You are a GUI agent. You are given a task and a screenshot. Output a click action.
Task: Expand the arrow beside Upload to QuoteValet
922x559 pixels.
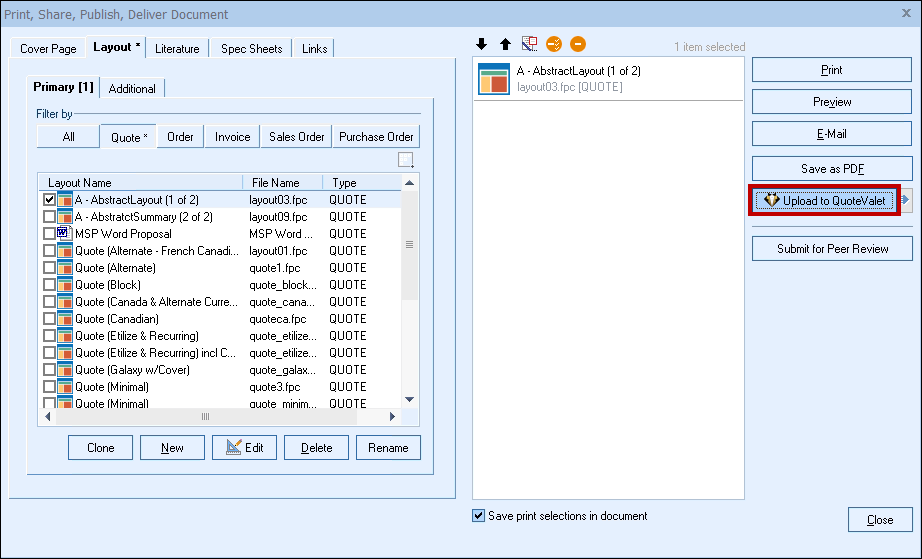[x=906, y=200]
